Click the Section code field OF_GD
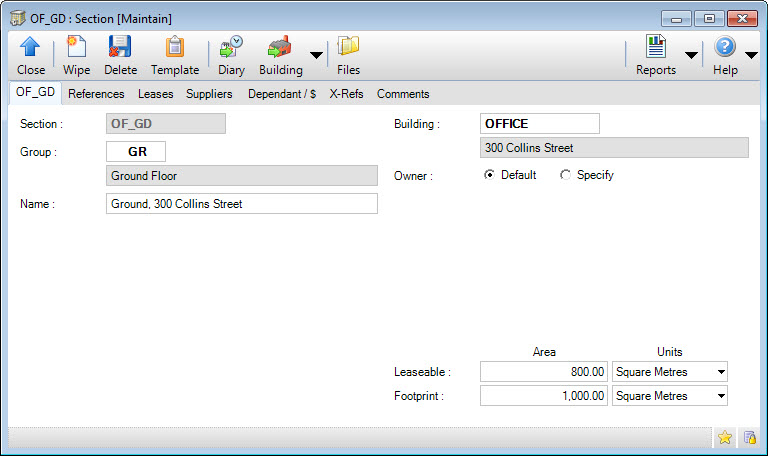 click(166, 123)
